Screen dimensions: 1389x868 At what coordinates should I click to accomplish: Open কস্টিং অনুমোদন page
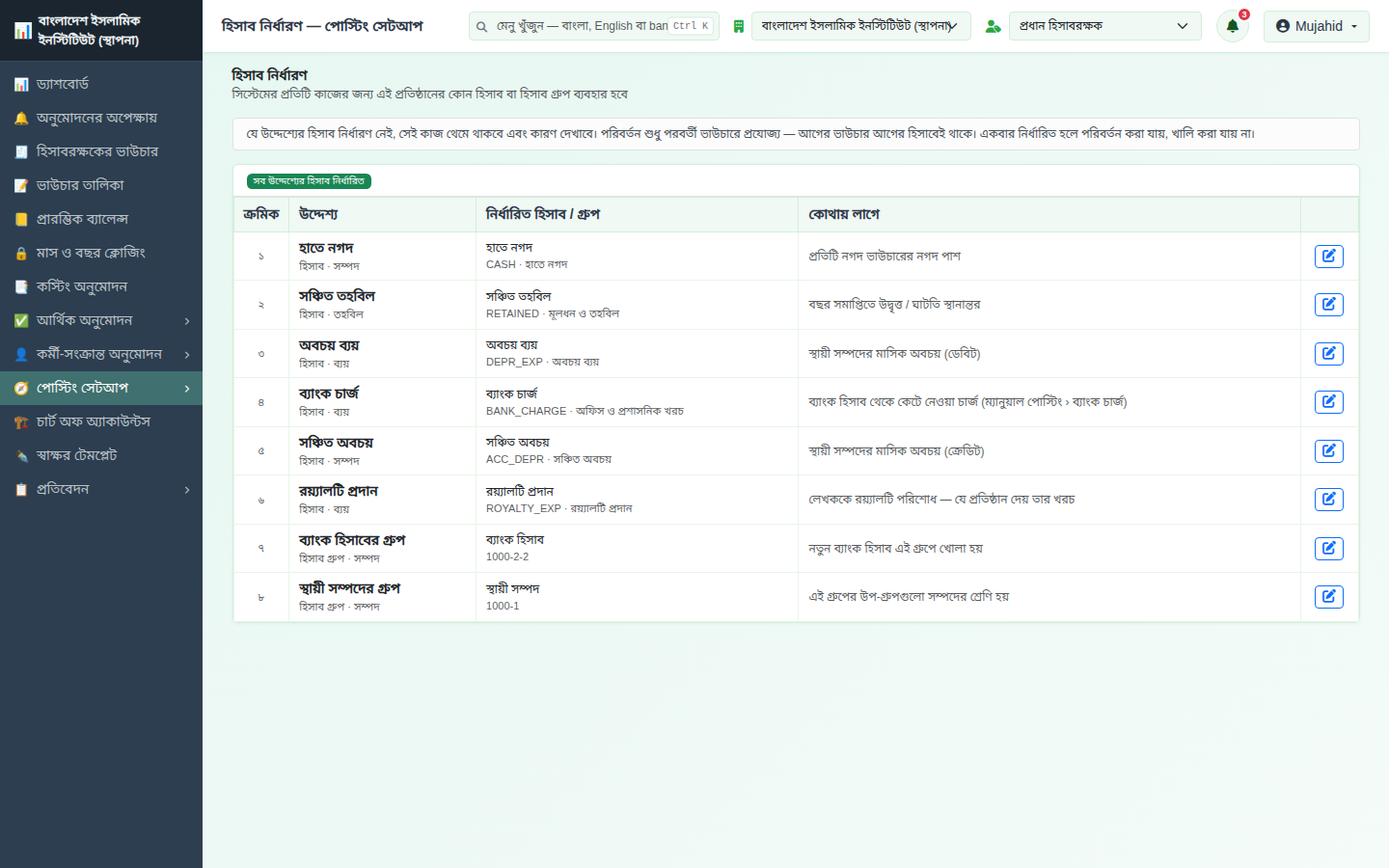101,286
